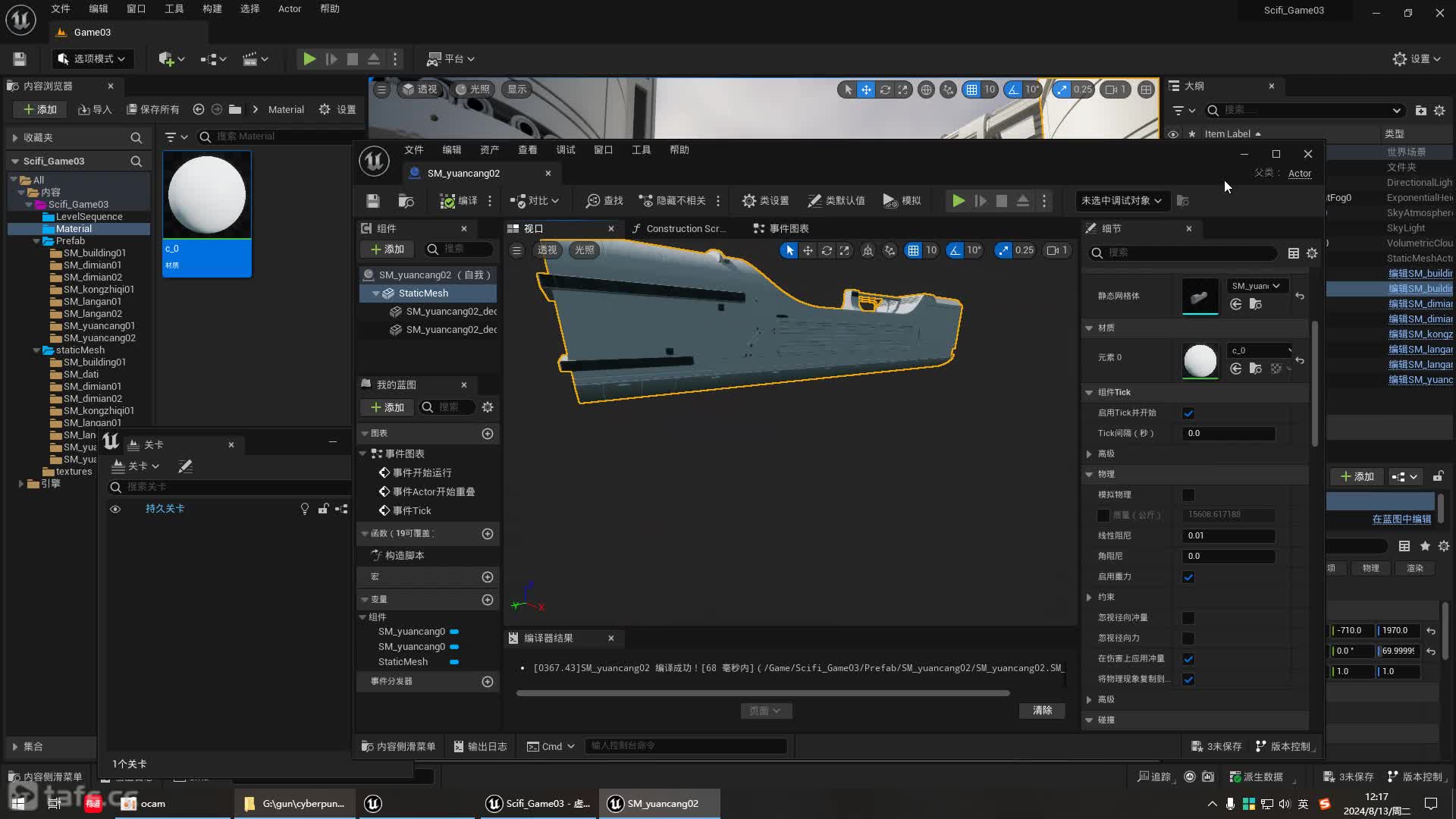The height and width of the screenshot is (819, 1456).
Task: Add new variable with plus icon
Action: point(488,600)
